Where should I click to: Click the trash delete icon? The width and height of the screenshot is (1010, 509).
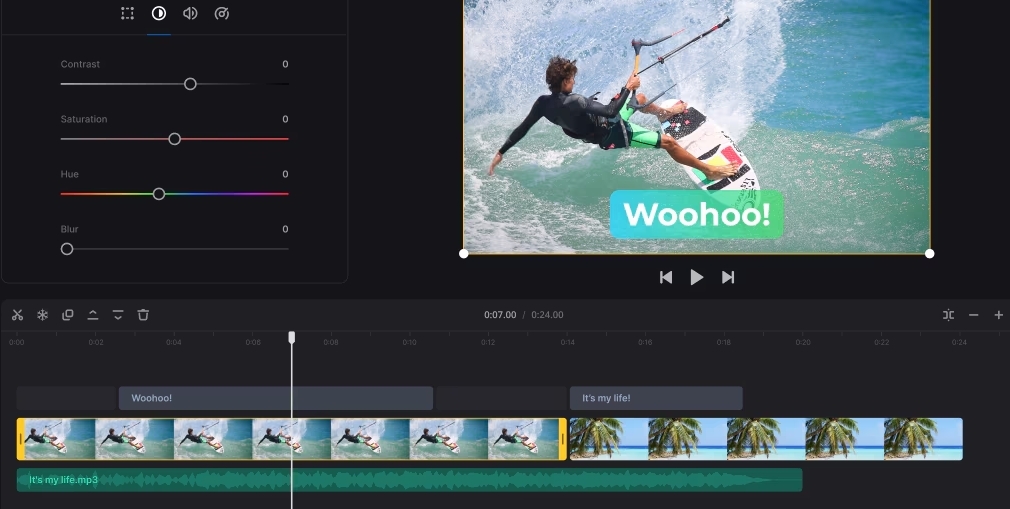point(143,315)
